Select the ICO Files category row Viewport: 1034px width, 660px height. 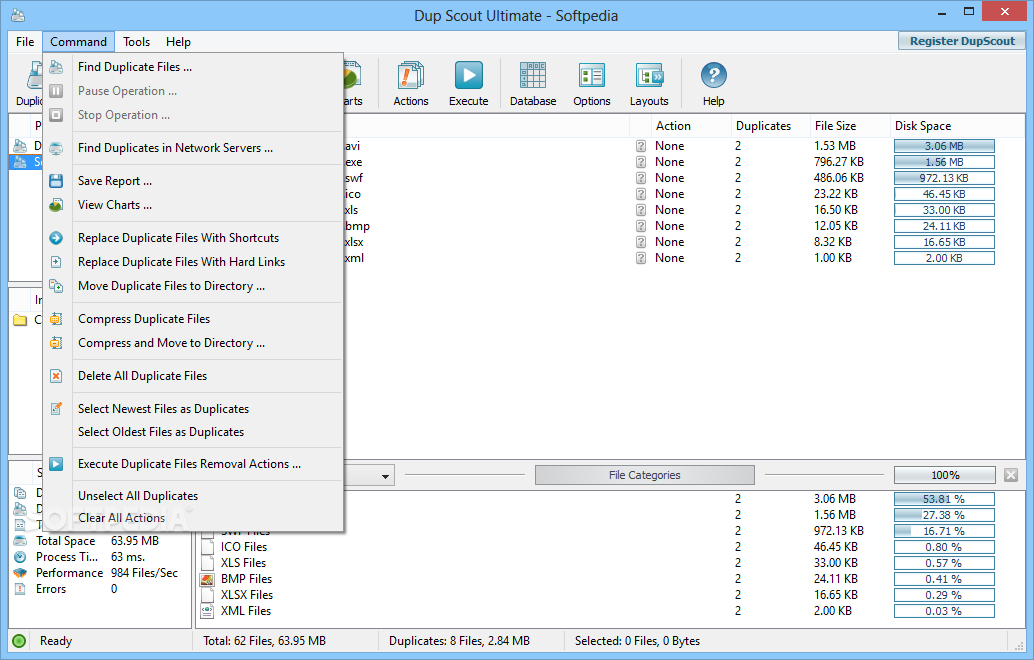coord(610,547)
